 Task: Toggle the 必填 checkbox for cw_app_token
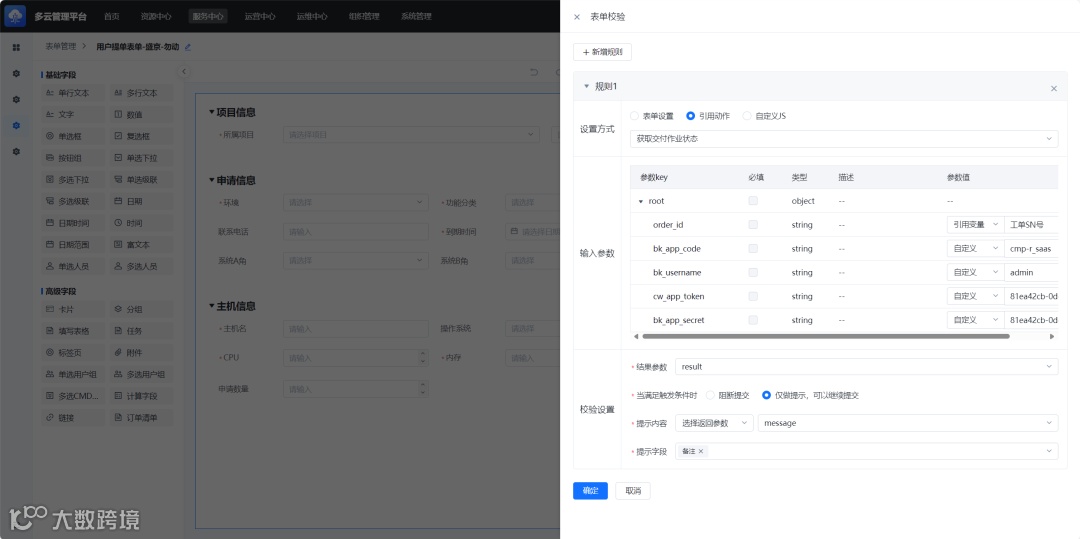[753, 296]
